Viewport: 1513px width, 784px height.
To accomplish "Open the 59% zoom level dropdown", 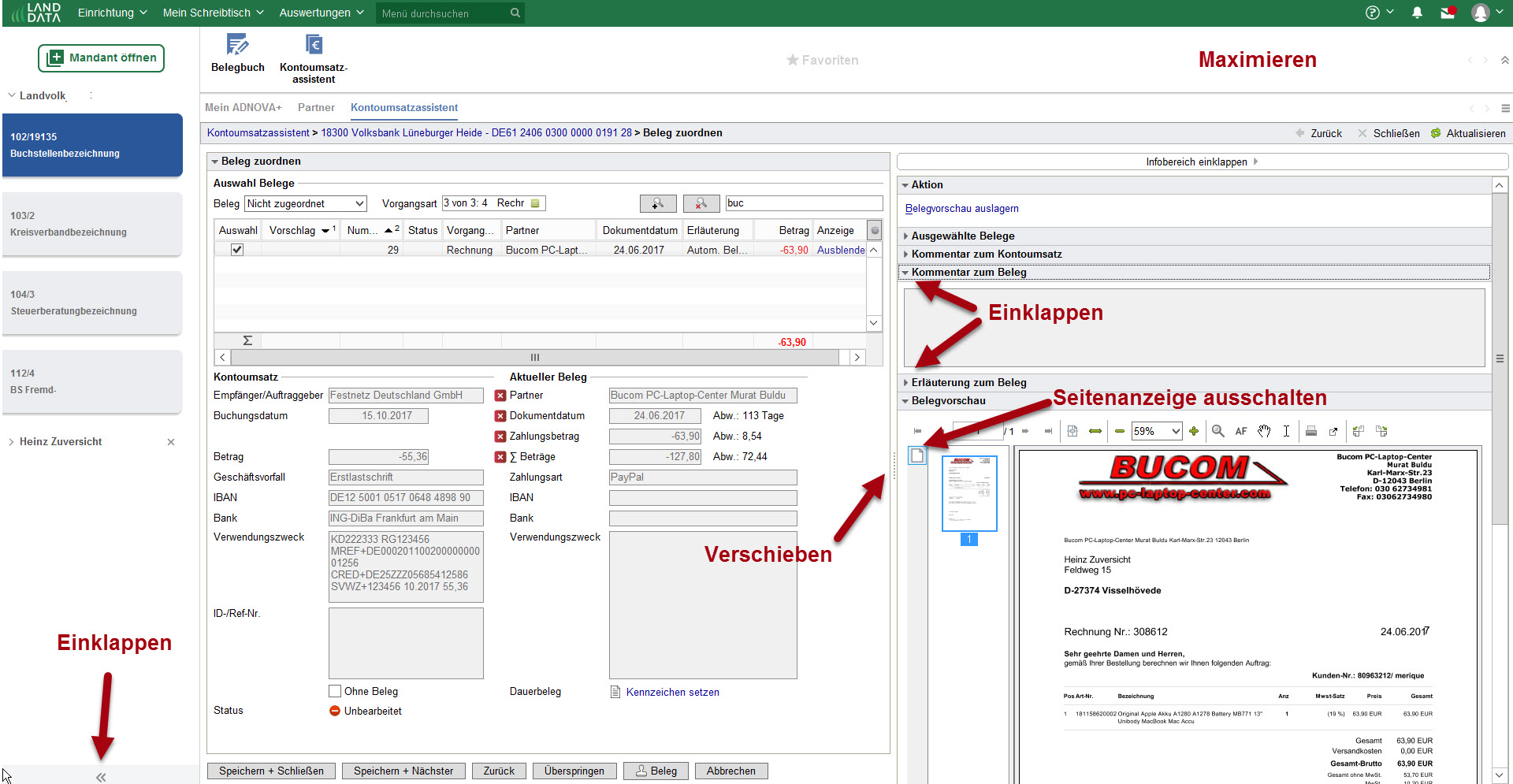I will click(1157, 431).
